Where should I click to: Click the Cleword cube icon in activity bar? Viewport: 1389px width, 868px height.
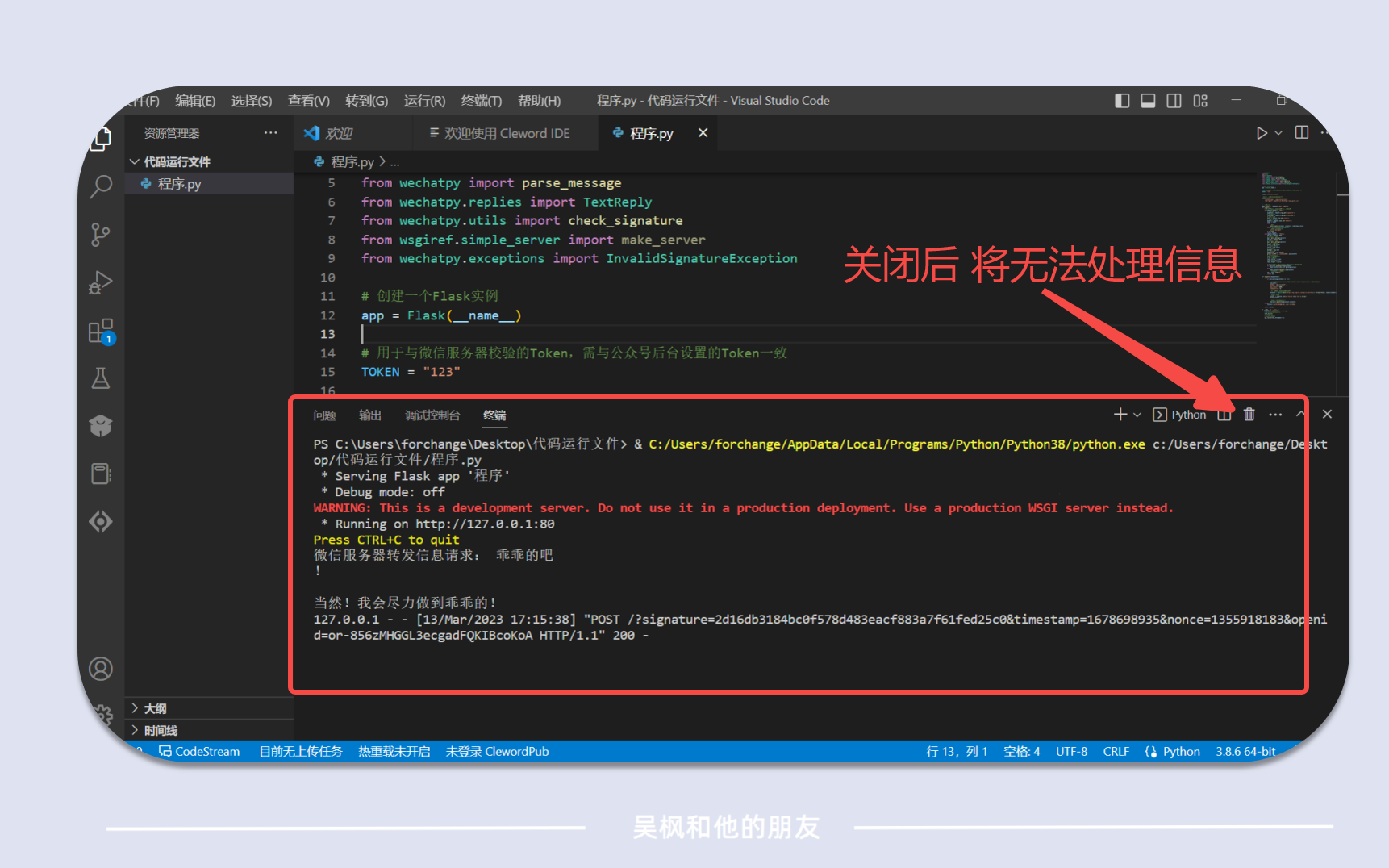(101, 426)
